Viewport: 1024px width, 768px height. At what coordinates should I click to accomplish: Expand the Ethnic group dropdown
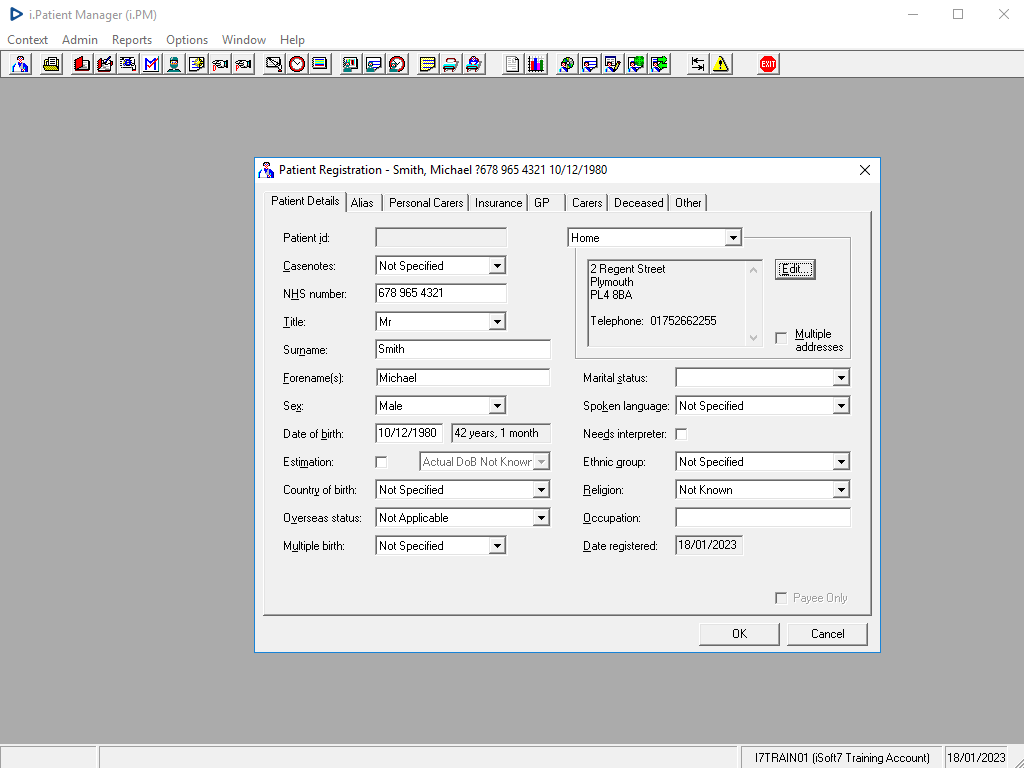(x=841, y=462)
